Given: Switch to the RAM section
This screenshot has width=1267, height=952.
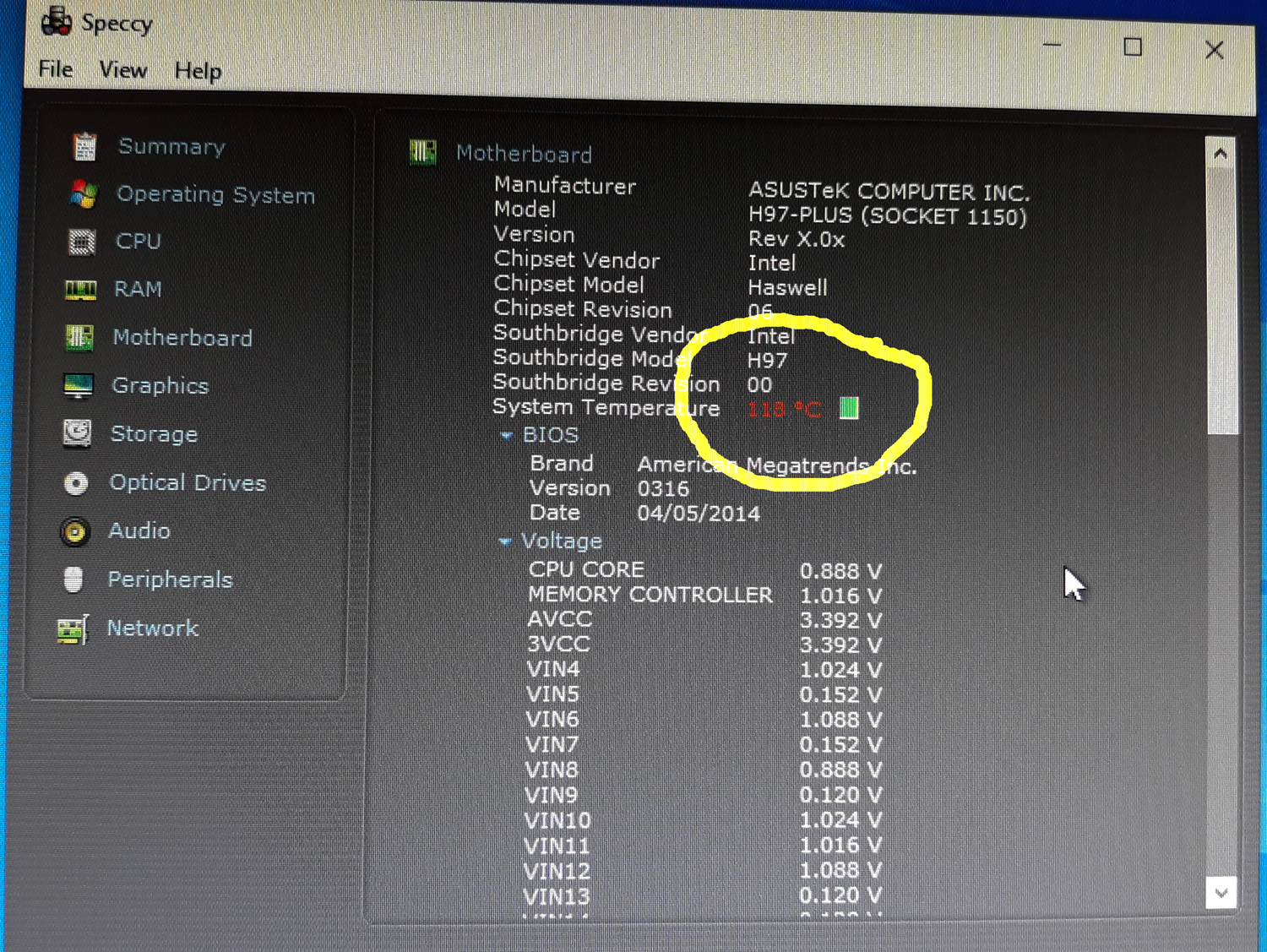Looking at the screenshot, I should [138, 290].
